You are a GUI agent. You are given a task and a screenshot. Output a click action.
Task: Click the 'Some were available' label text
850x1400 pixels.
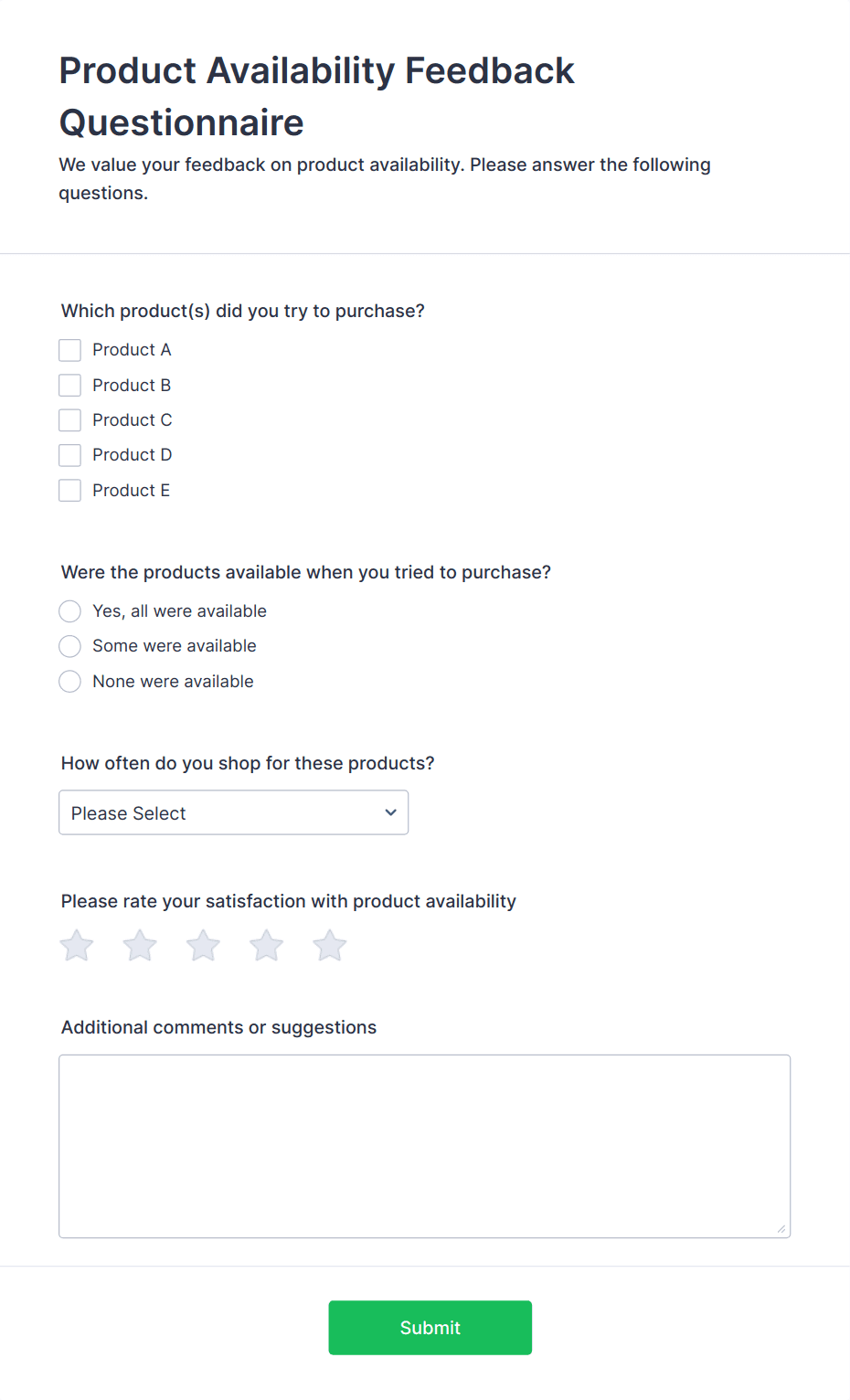[175, 646]
